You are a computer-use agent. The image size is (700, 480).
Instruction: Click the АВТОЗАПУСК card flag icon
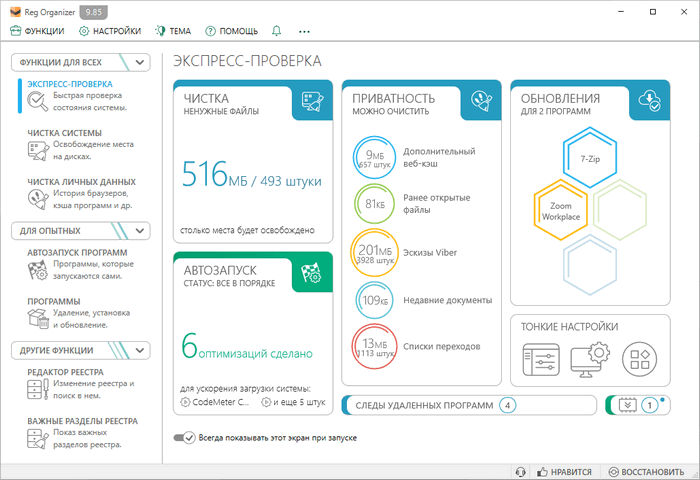[312, 272]
